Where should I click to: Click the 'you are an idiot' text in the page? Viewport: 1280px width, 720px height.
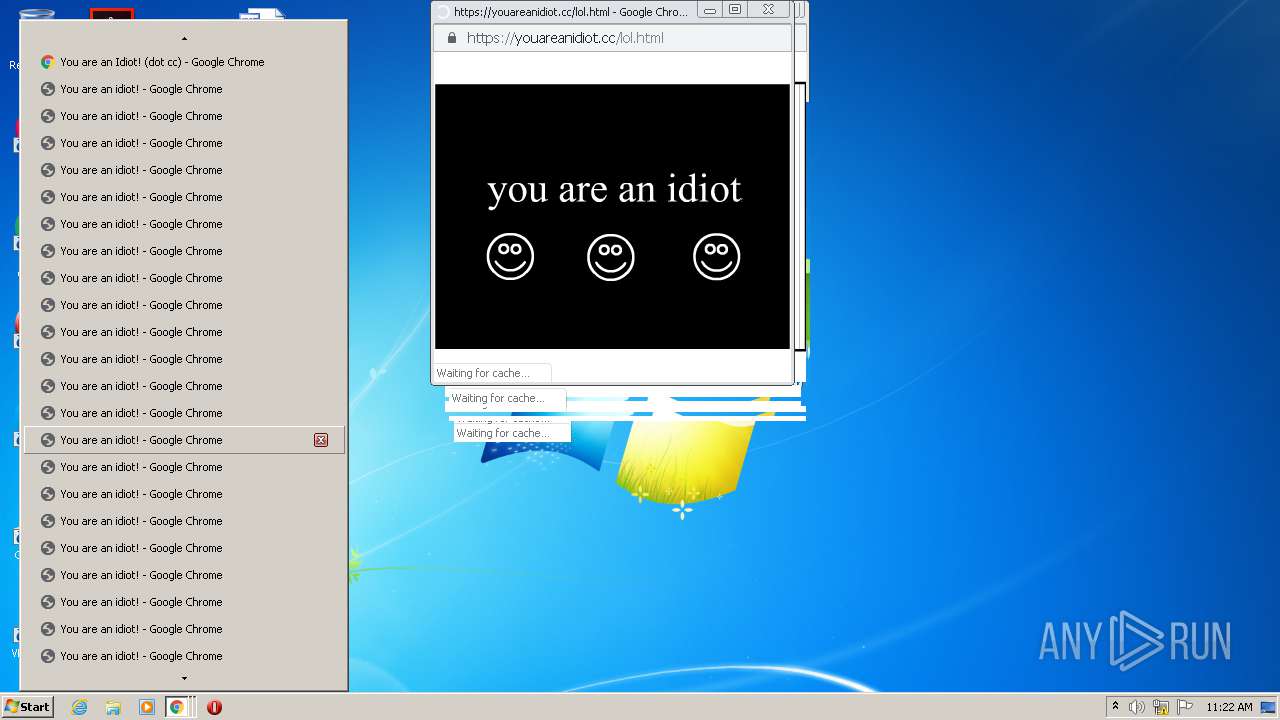(614, 189)
